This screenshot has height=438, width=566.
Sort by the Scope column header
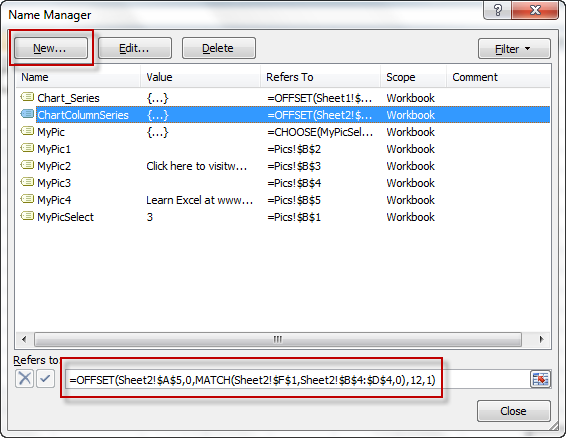[x=414, y=77]
